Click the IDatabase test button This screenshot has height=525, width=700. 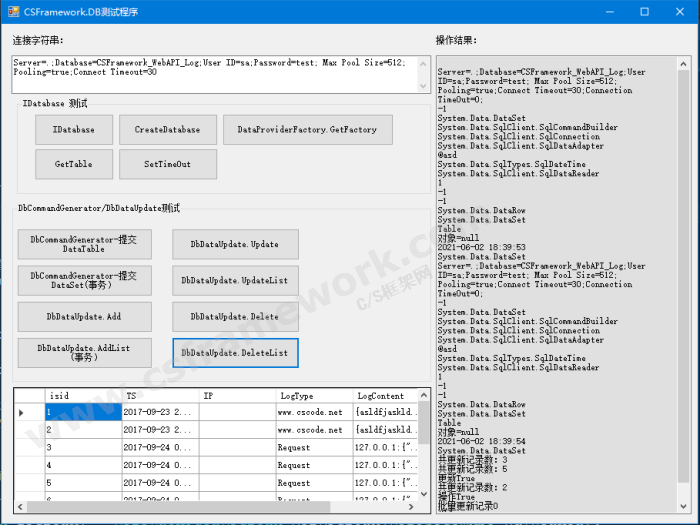click(74, 130)
